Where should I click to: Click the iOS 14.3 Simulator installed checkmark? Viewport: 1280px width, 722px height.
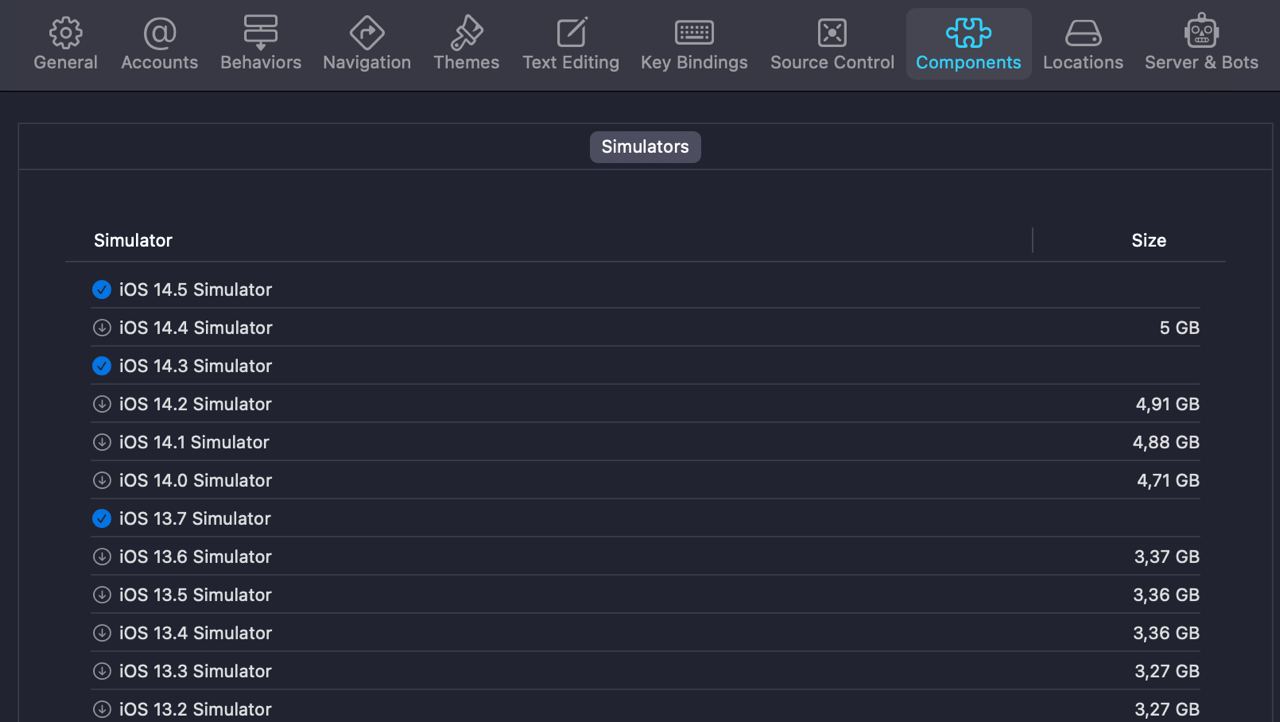click(101, 366)
